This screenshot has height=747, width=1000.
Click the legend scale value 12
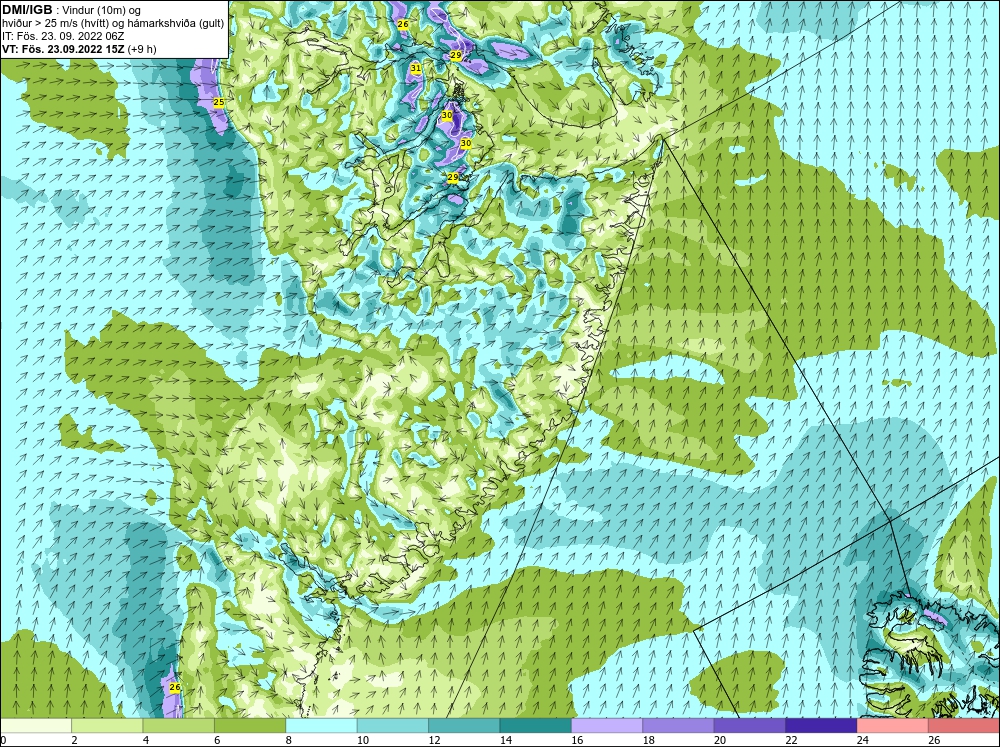(434, 740)
